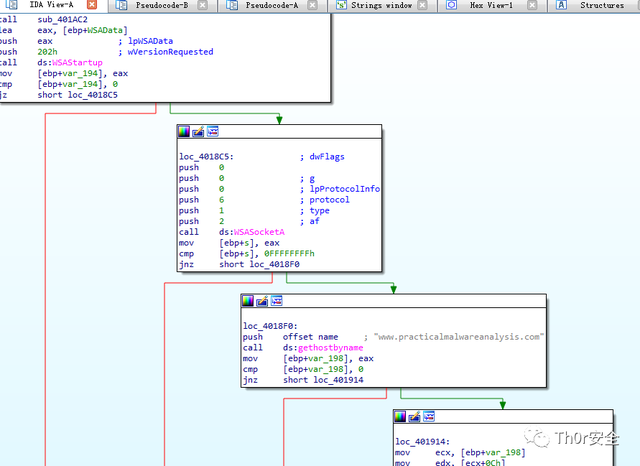Image resolution: width=640 pixels, height=466 pixels.
Task: Set node color for loc_4018F0 block
Action: click(x=248, y=301)
